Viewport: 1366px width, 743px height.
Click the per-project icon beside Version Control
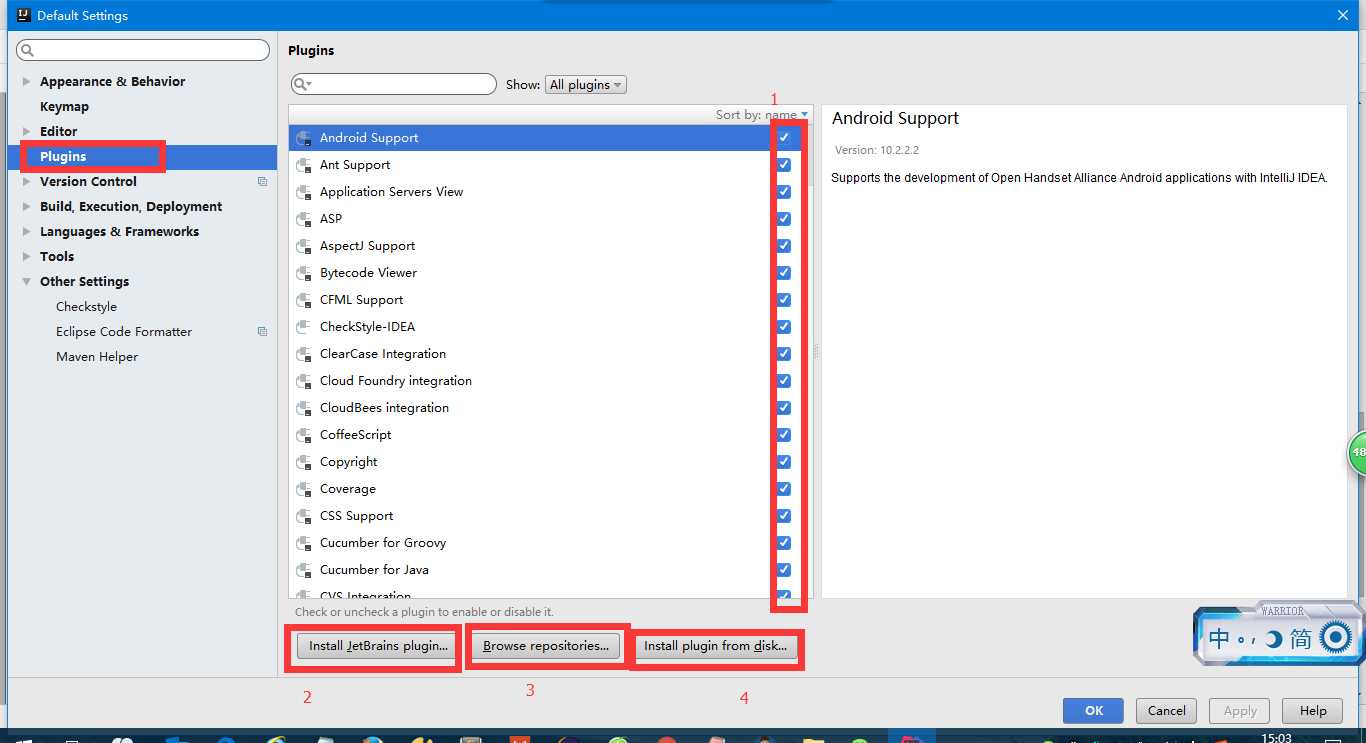(x=262, y=182)
